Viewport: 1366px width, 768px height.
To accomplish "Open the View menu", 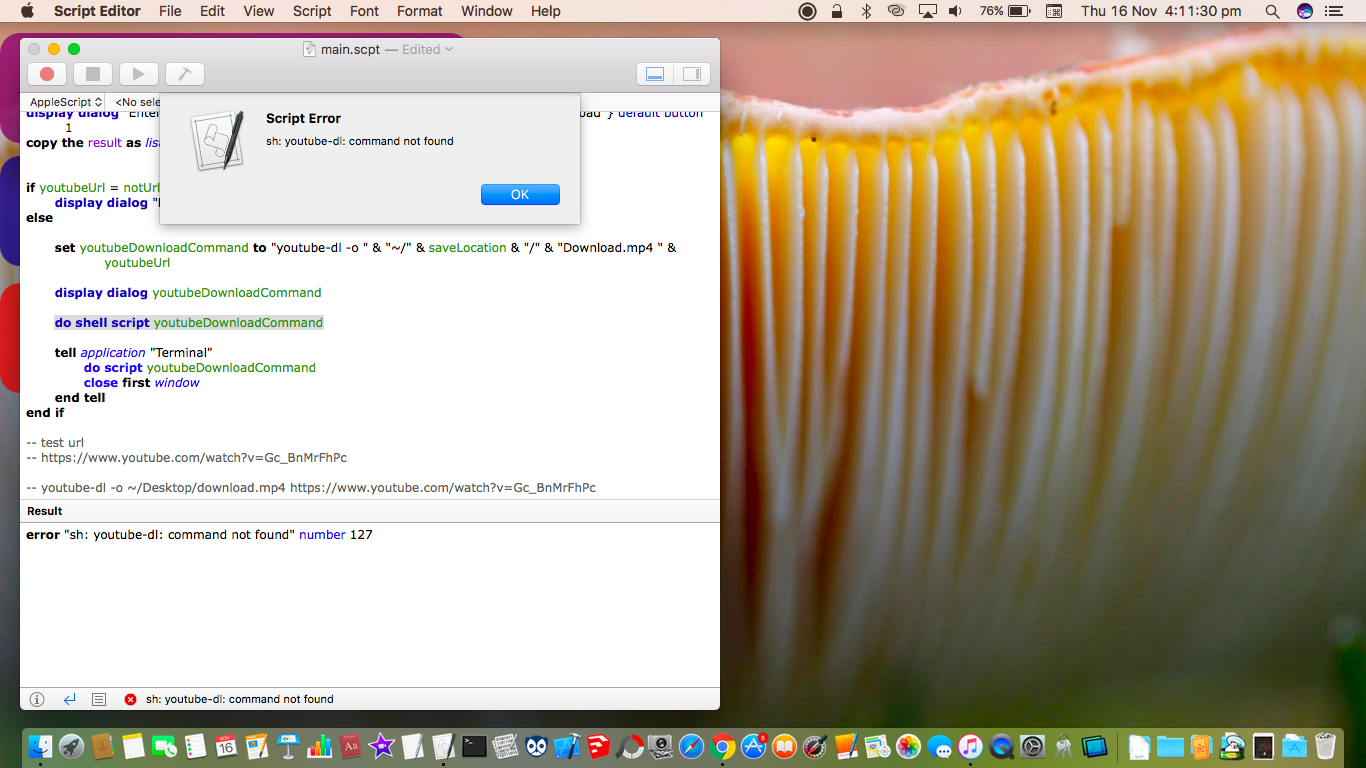I will click(259, 11).
